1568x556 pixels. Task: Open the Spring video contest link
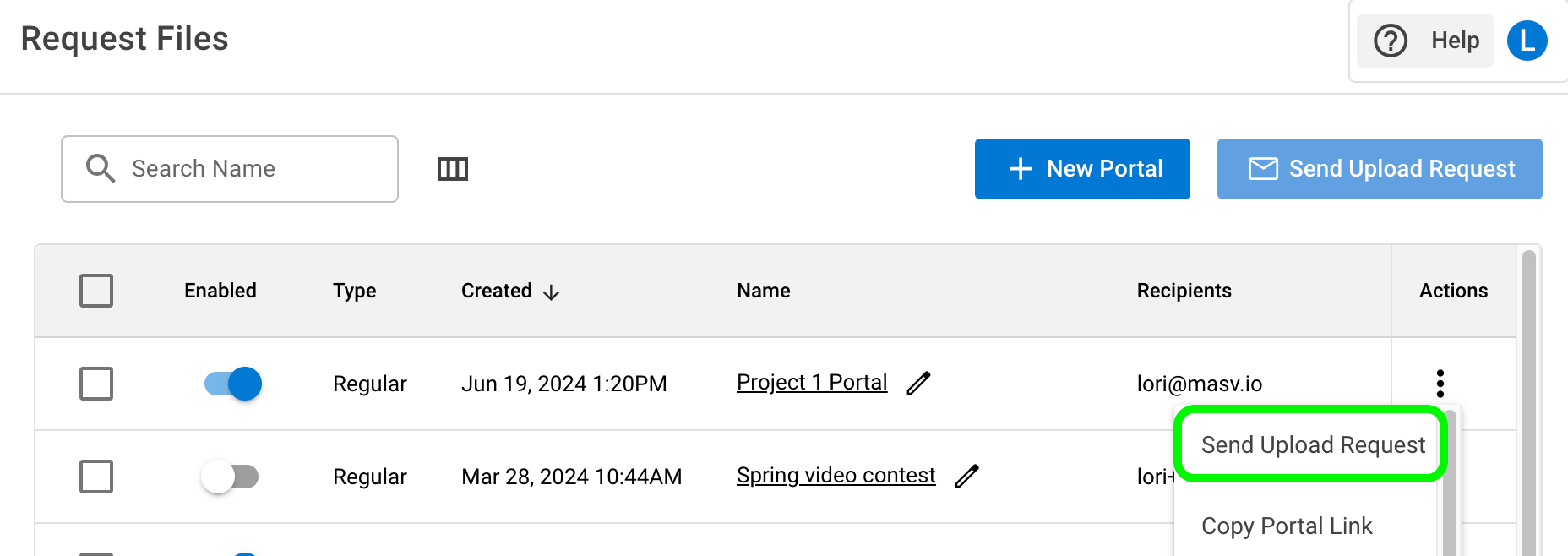(836, 475)
